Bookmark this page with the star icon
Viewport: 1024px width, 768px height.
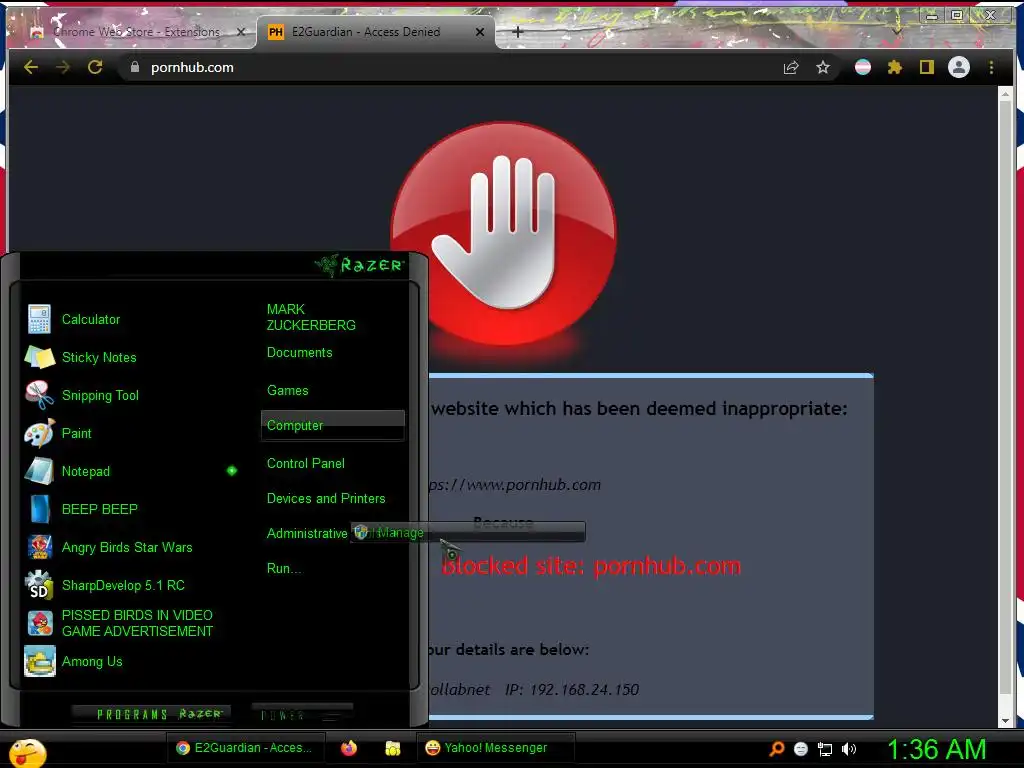823,67
